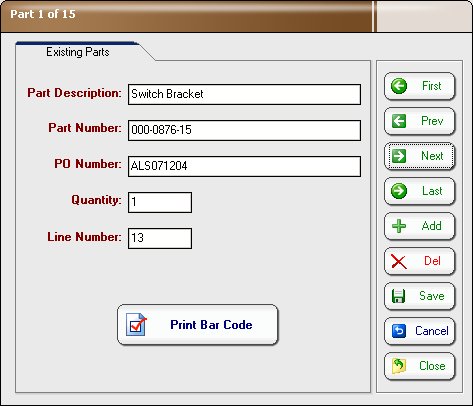The height and width of the screenshot is (406, 473).
Task: Edit the Part Number field
Action: coord(244,130)
